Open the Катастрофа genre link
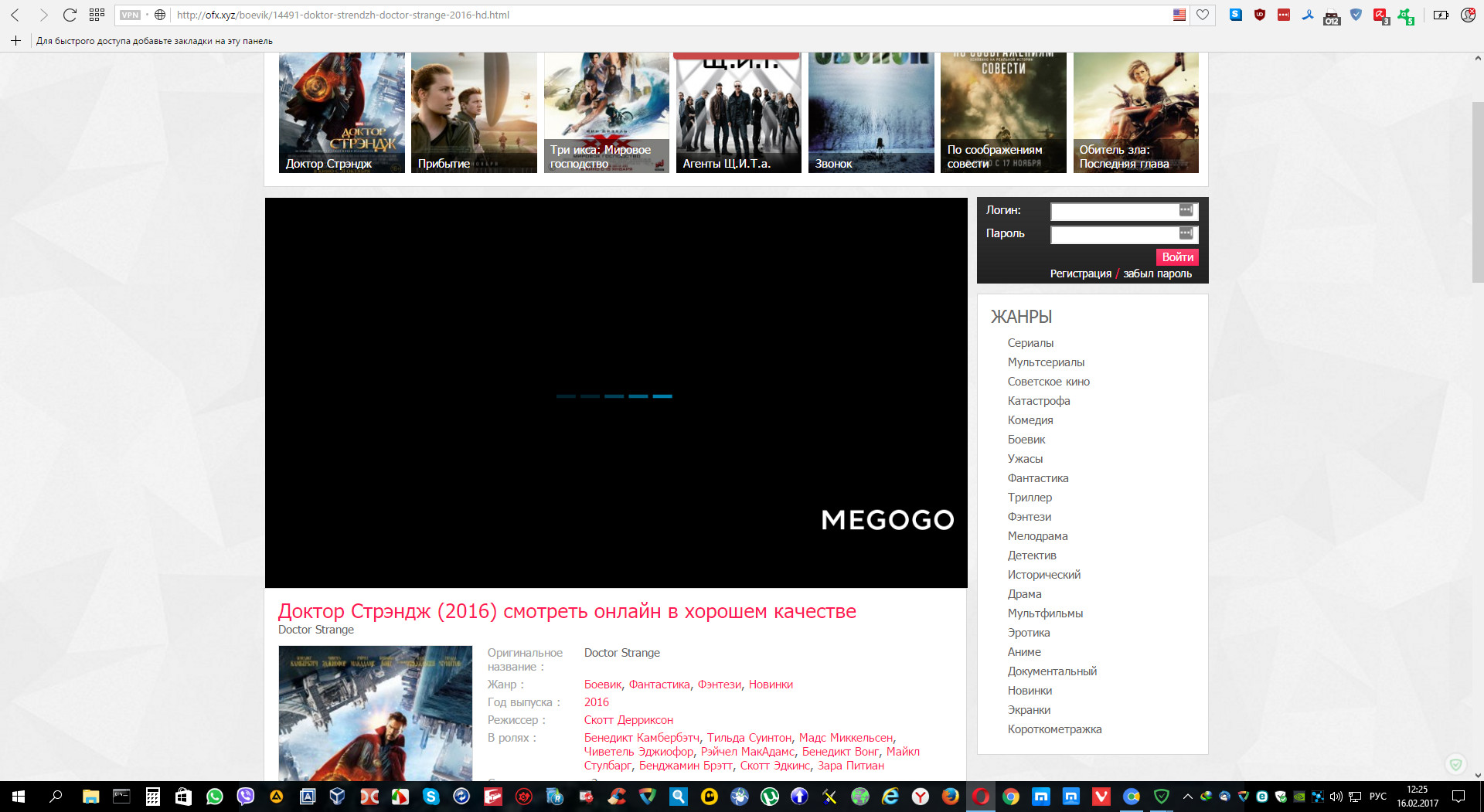This screenshot has height=812, width=1484. pos(1039,401)
